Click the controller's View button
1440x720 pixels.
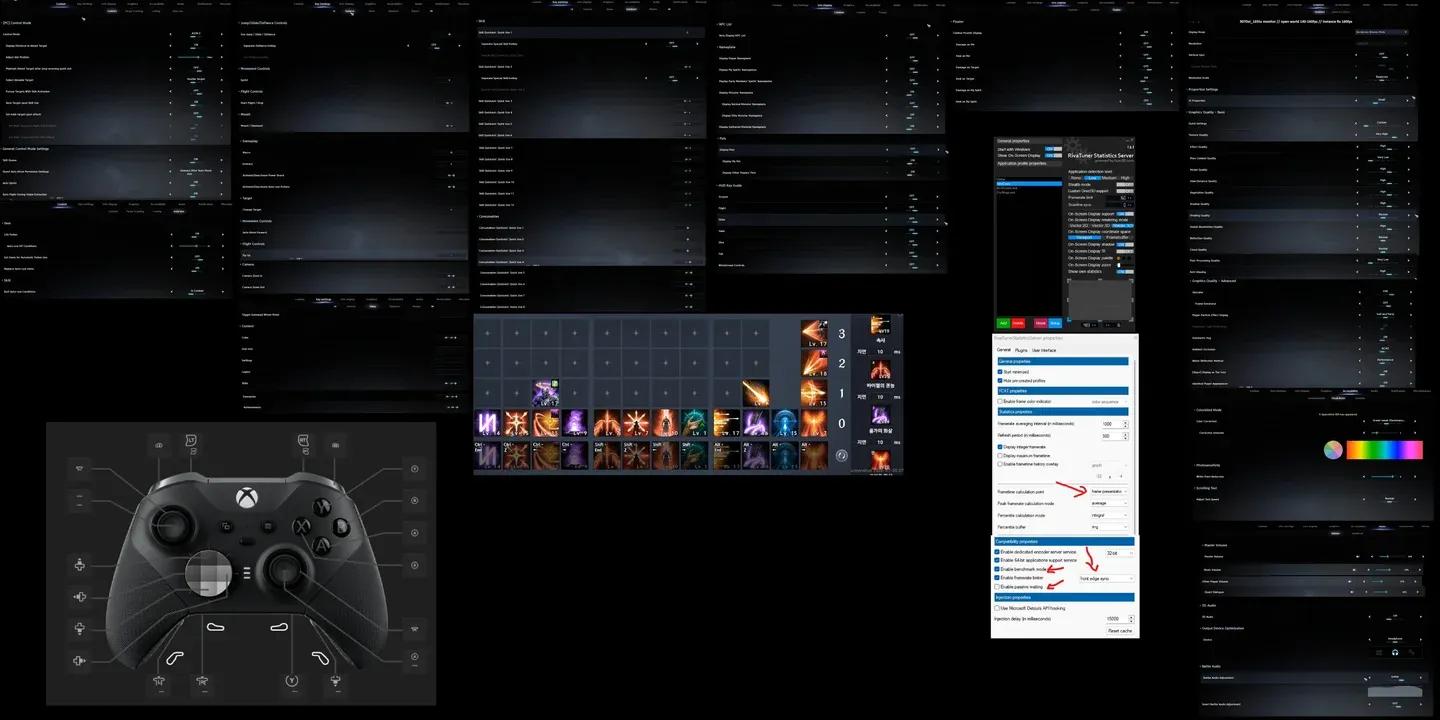[226, 527]
